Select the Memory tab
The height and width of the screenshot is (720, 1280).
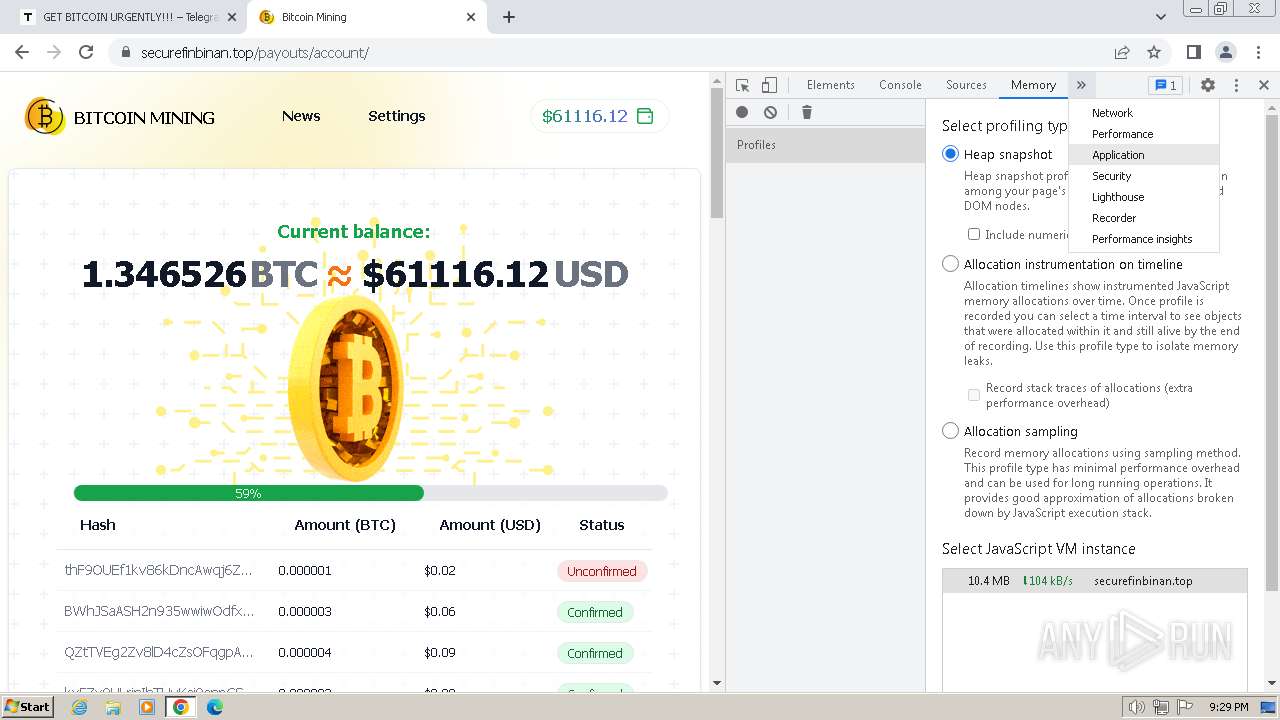click(1033, 85)
